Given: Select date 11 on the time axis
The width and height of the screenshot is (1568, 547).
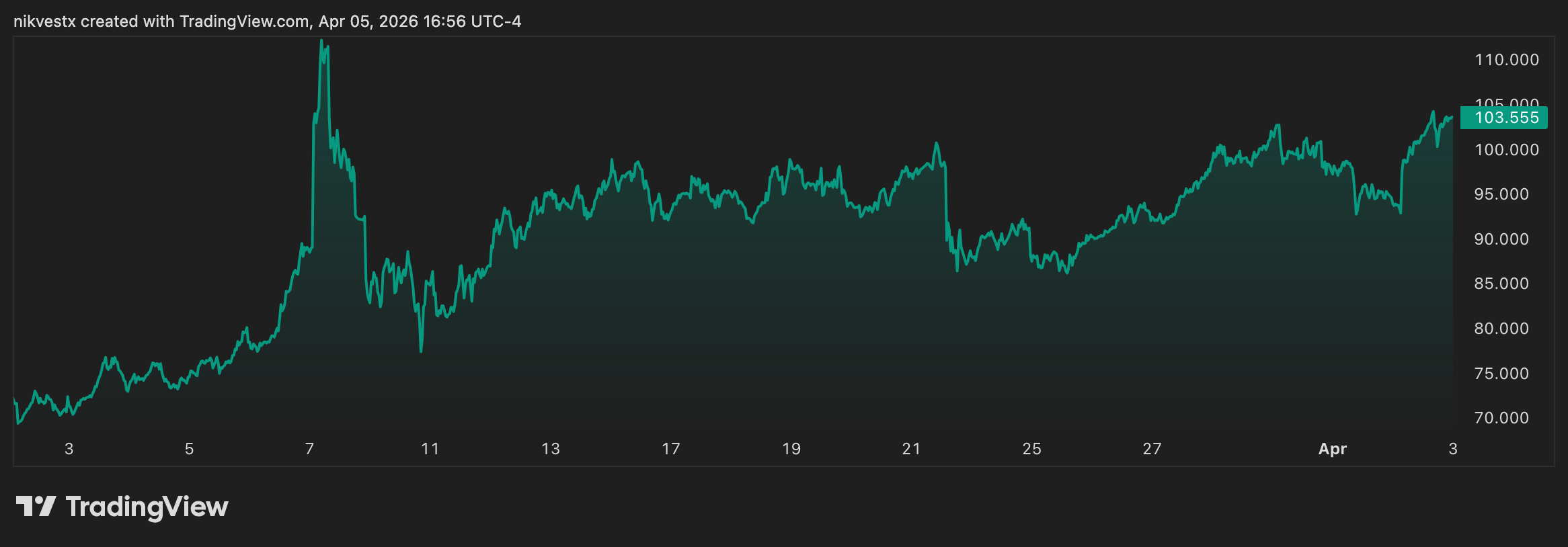Looking at the screenshot, I should point(430,449).
